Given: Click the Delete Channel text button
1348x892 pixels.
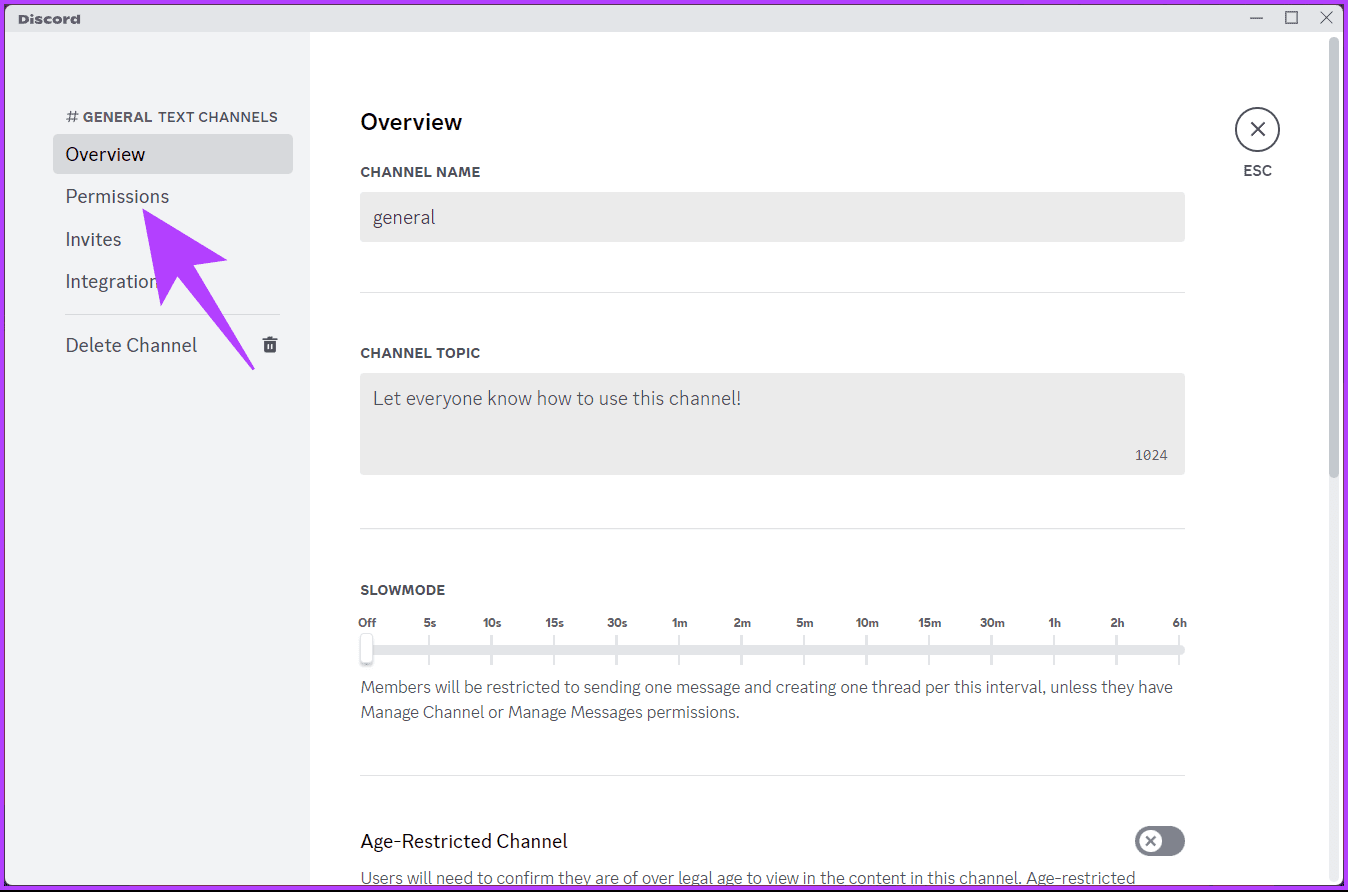Looking at the screenshot, I should [x=131, y=345].
